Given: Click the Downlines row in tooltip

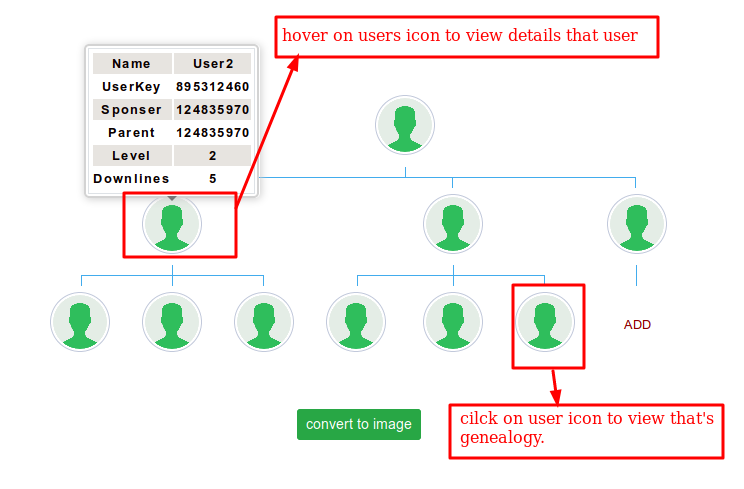Looking at the screenshot, I should [x=172, y=179].
